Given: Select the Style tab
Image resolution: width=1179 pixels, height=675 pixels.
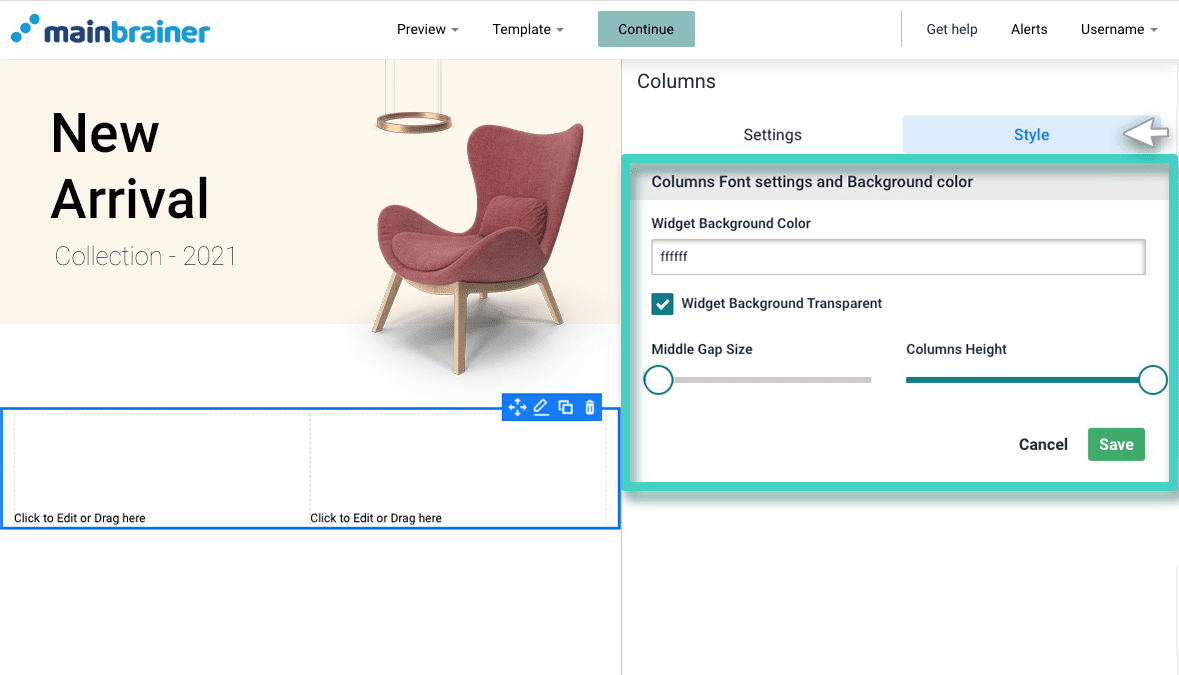Looking at the screenshot, I should (1031, 134).
